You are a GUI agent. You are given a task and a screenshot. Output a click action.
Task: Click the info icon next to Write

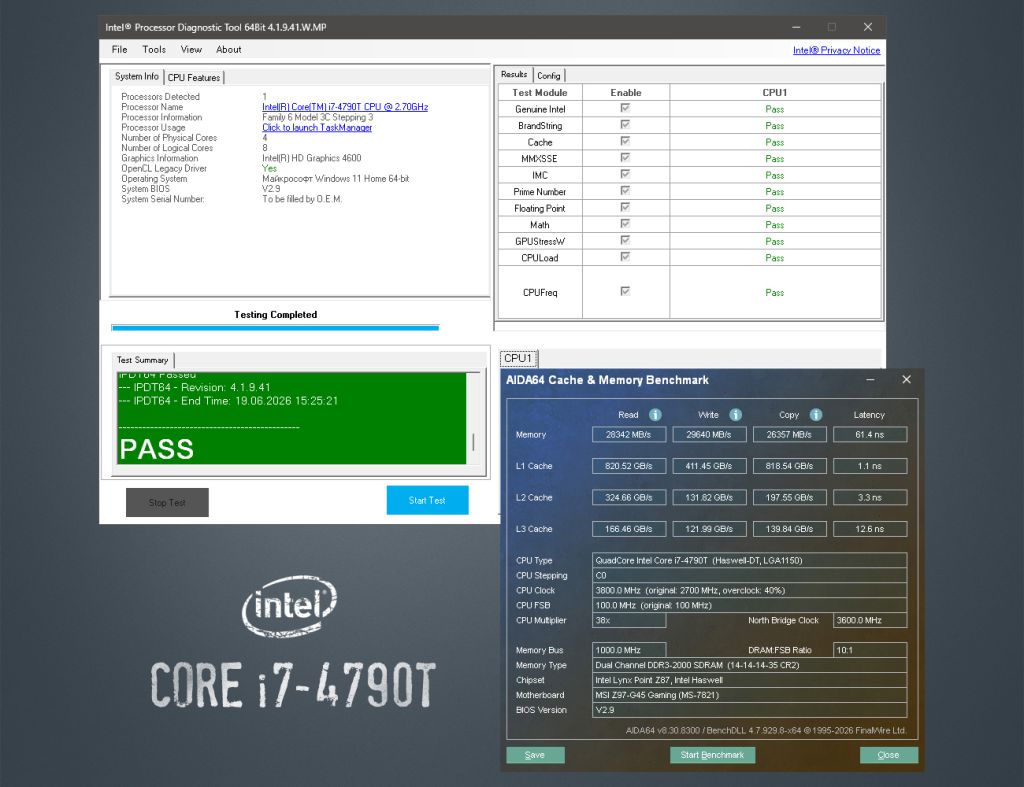click(x=735, y=415)
